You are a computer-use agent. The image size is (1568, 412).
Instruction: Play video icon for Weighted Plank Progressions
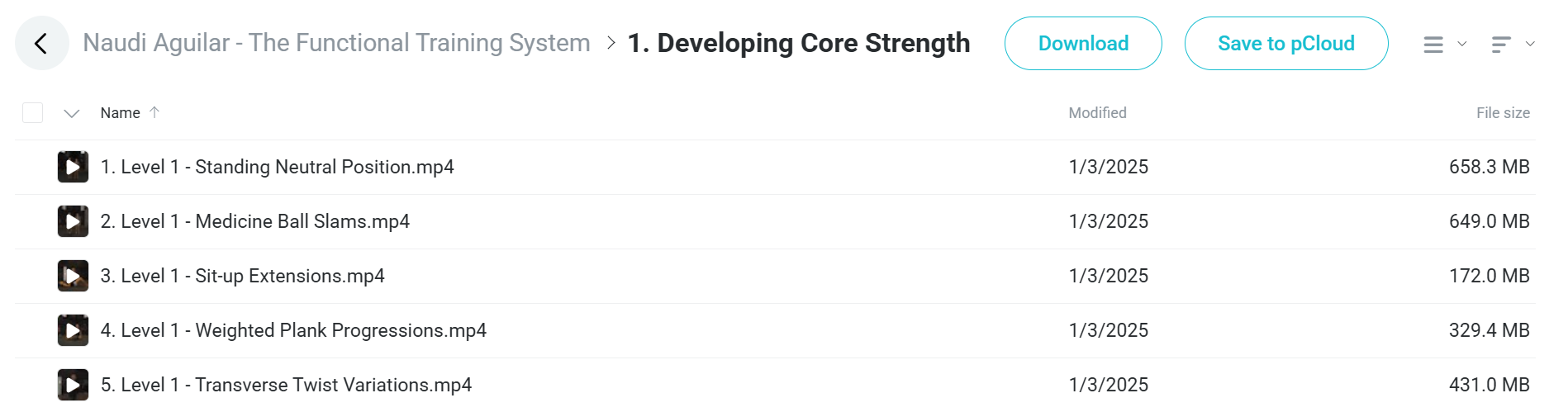(x=73, y=330)
